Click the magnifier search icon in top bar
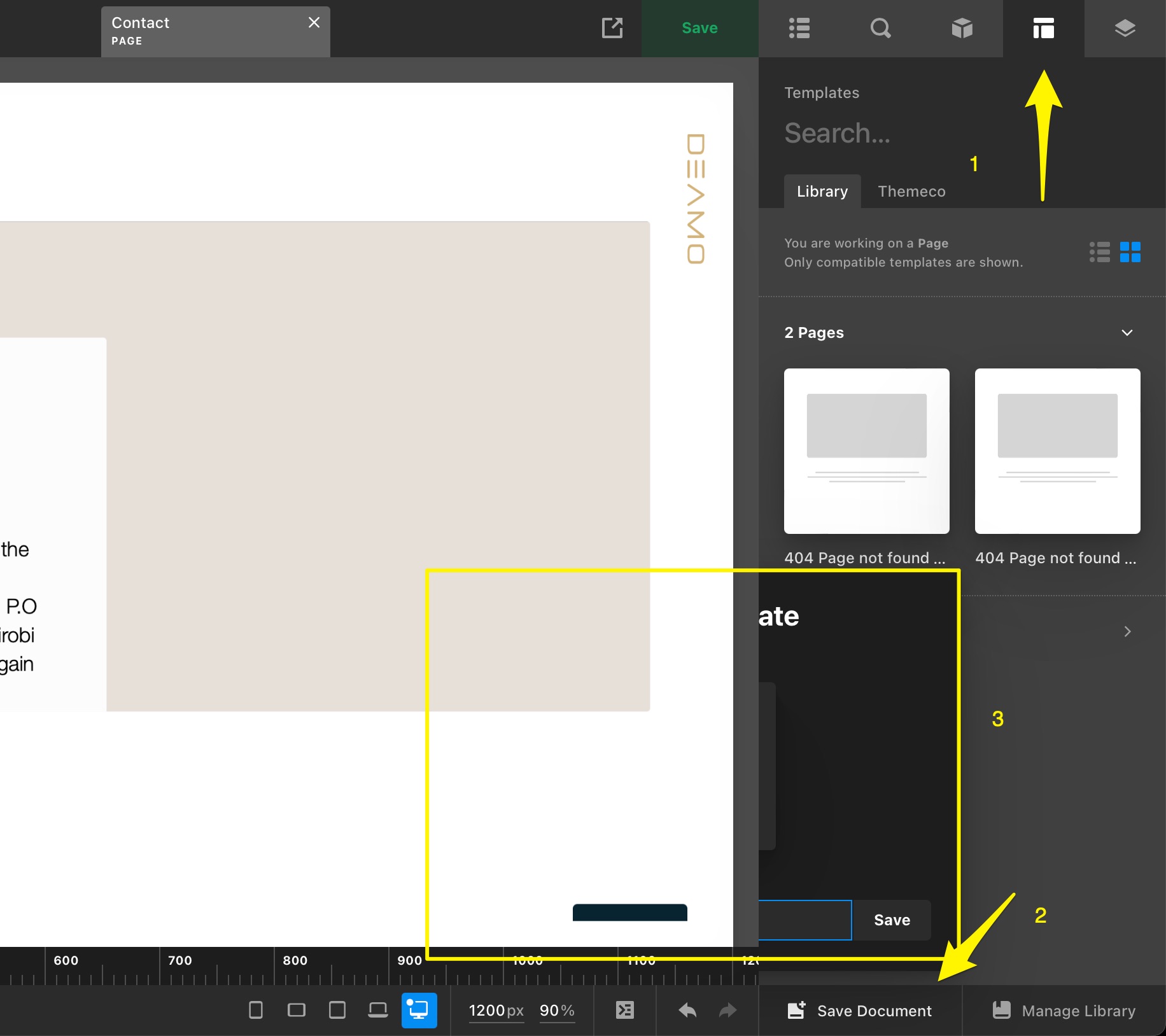Viewport: 1166px width, 1036px height. [880, 28]
